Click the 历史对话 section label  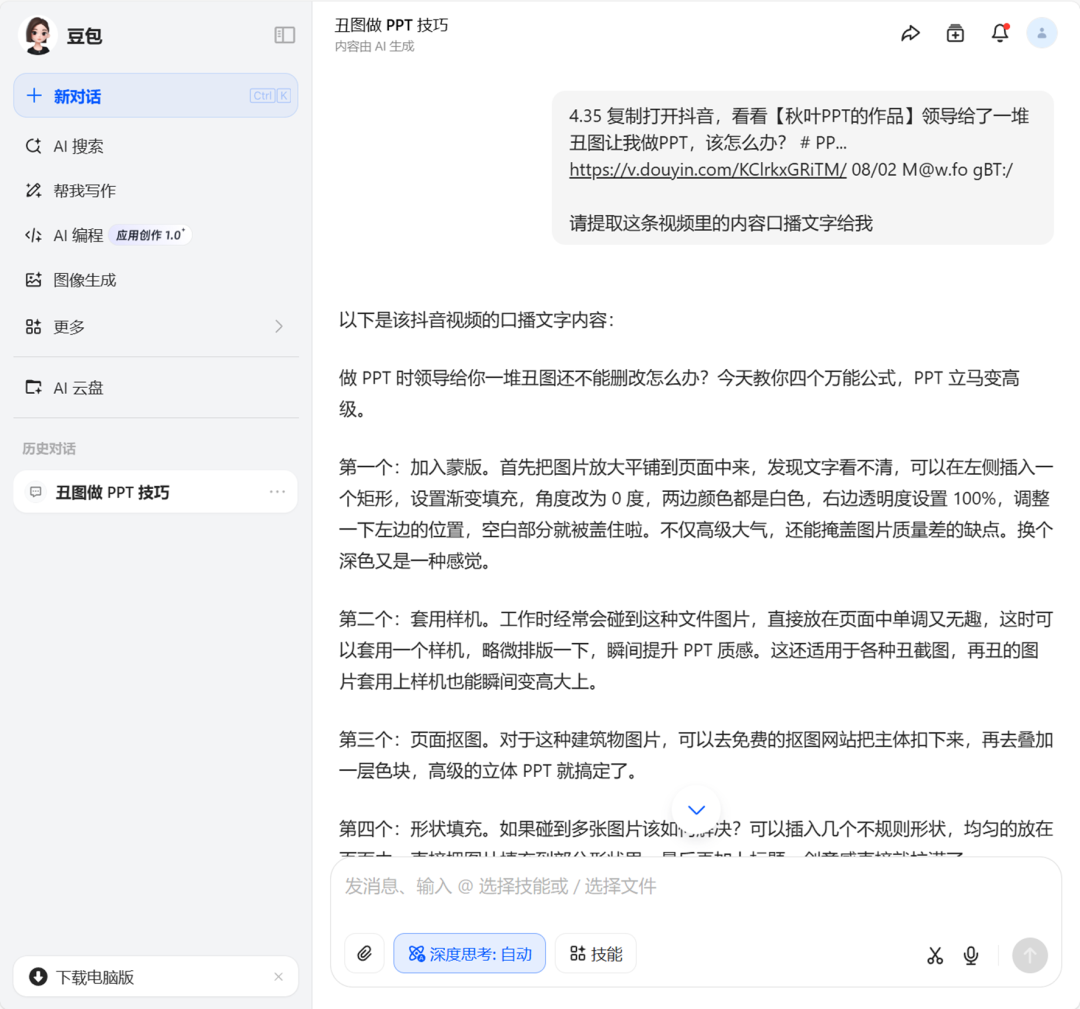(49, 449)
